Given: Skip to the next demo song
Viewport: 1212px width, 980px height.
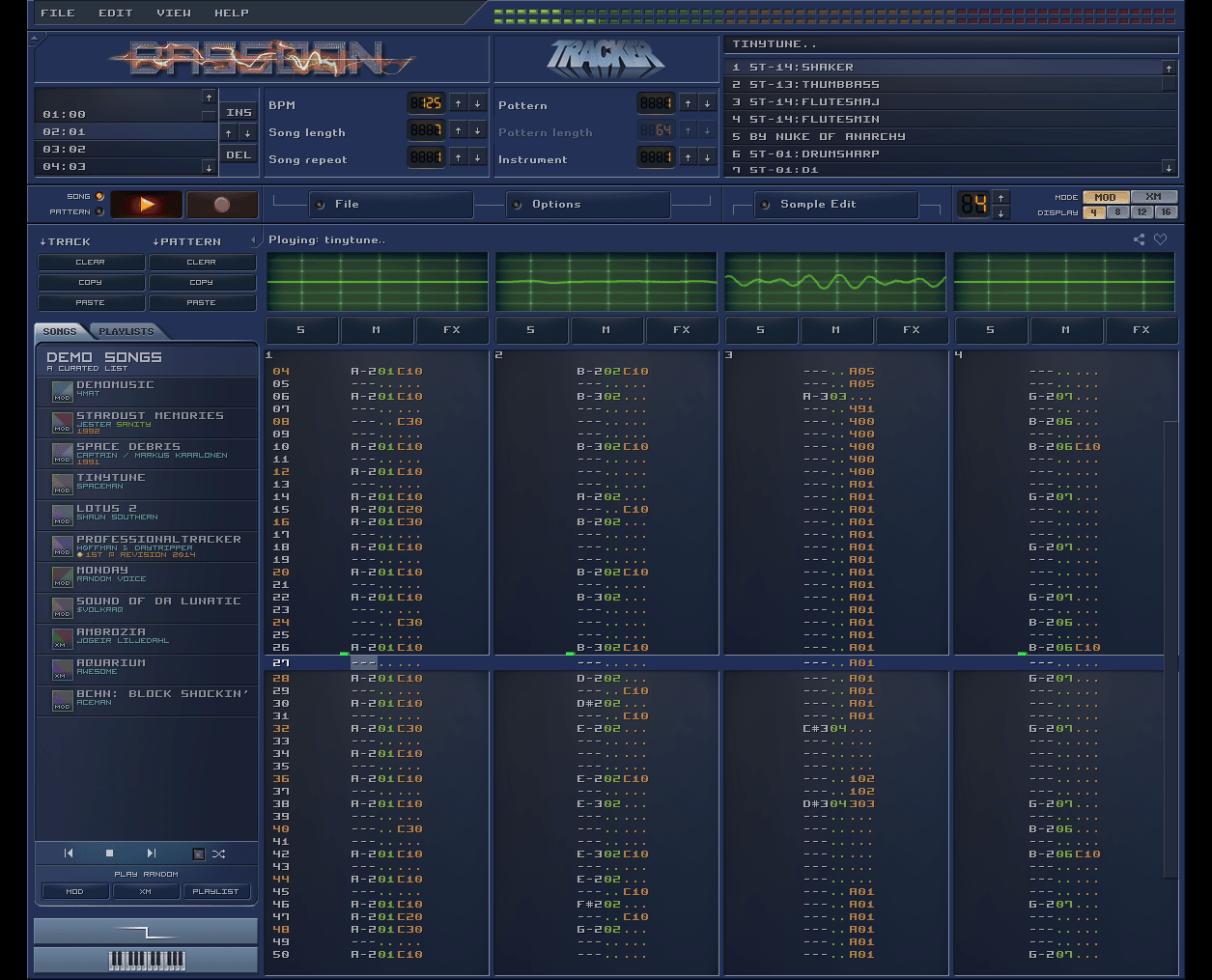Looking at the screenshot, I should 151,854.
